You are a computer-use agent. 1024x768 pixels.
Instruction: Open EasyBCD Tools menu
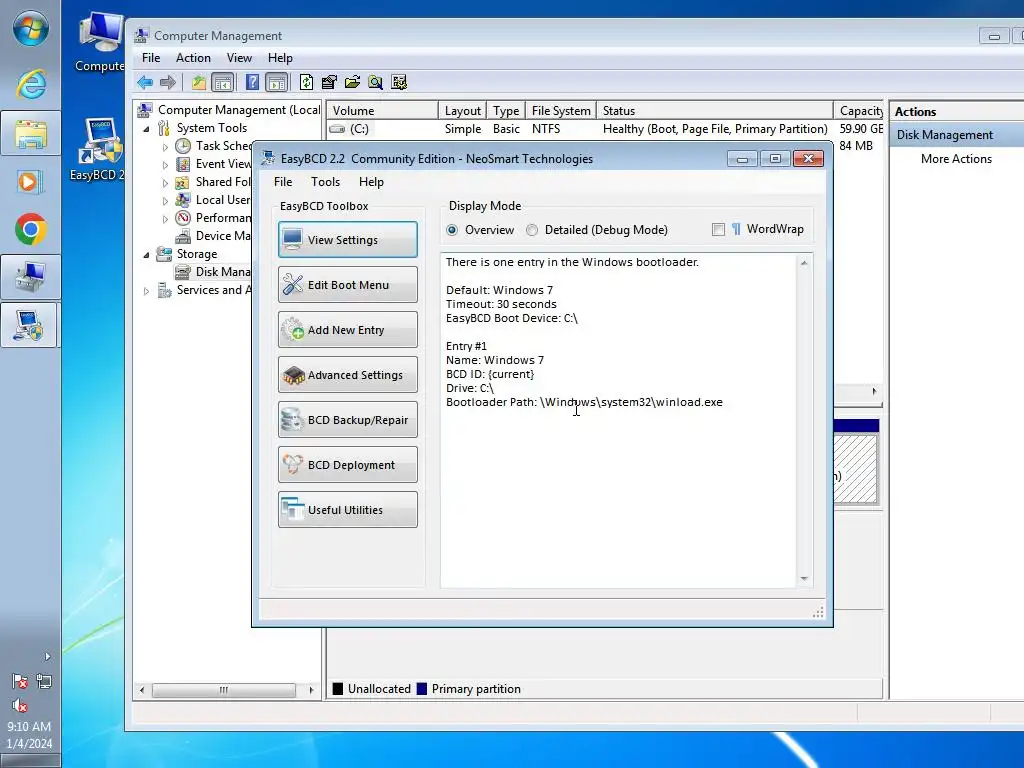point(325,182)
